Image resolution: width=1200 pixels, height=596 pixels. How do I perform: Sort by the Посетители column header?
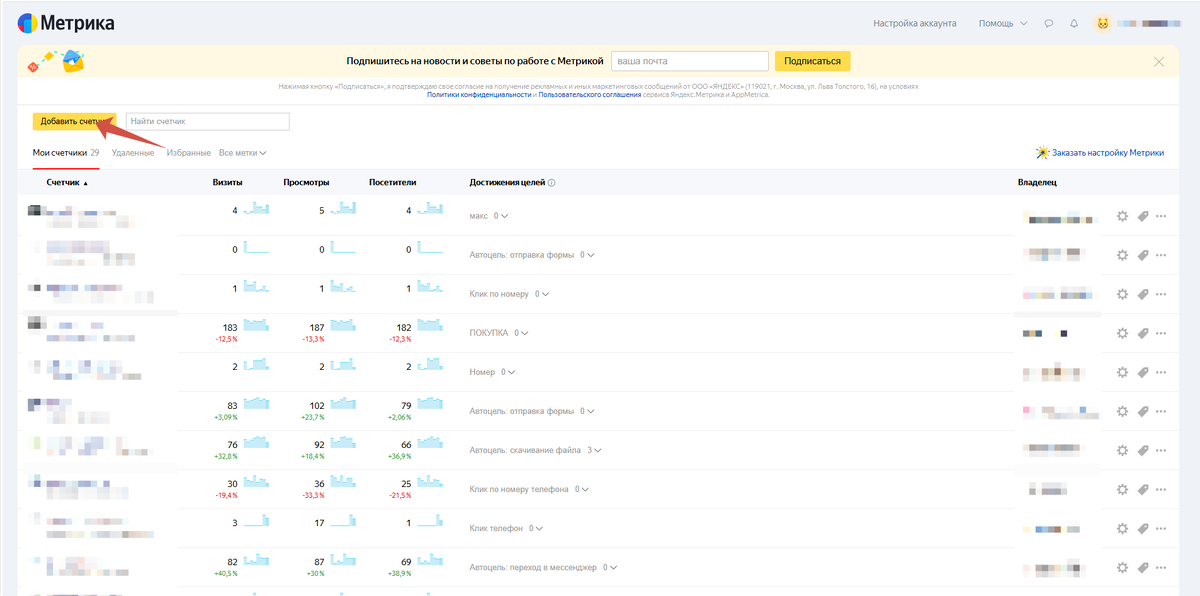(x=392, y=183)
